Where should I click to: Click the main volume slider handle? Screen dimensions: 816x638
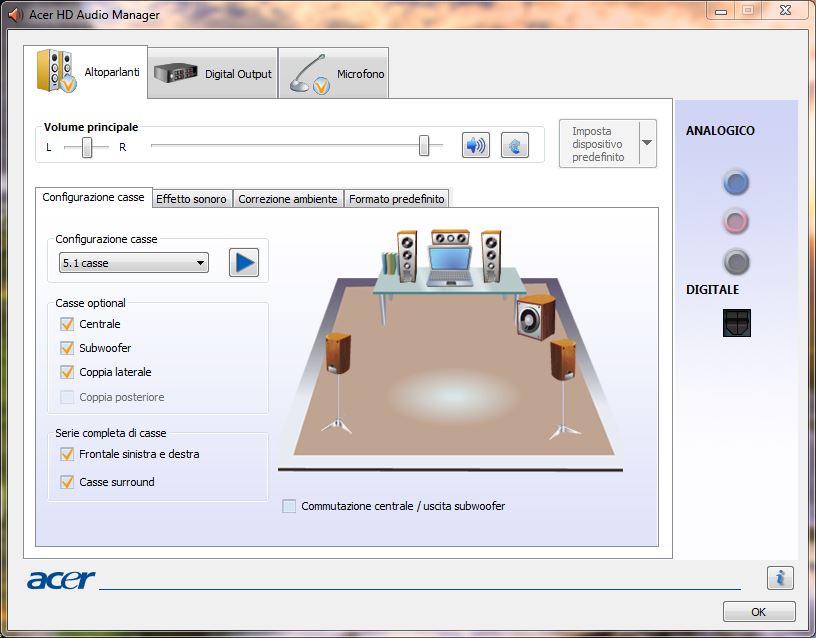[424, 145]
